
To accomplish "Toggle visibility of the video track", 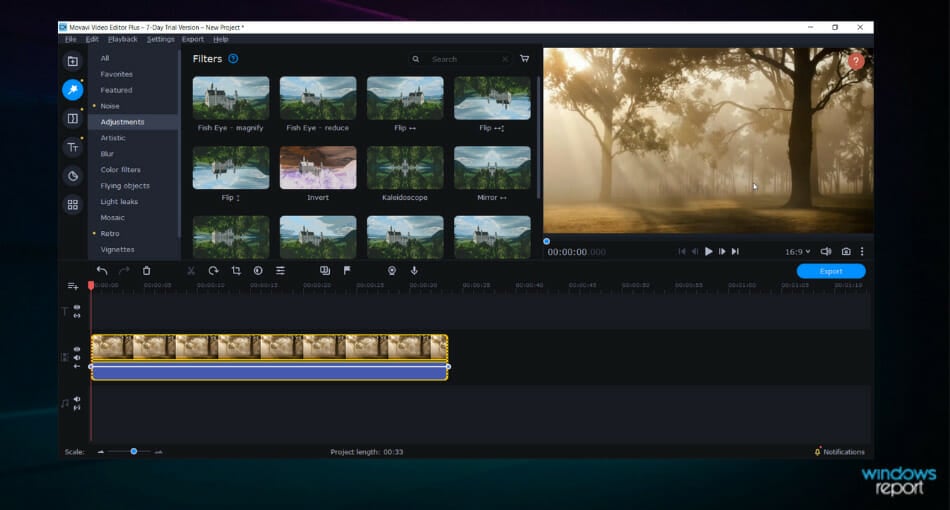I will click(x=77, y=349).
